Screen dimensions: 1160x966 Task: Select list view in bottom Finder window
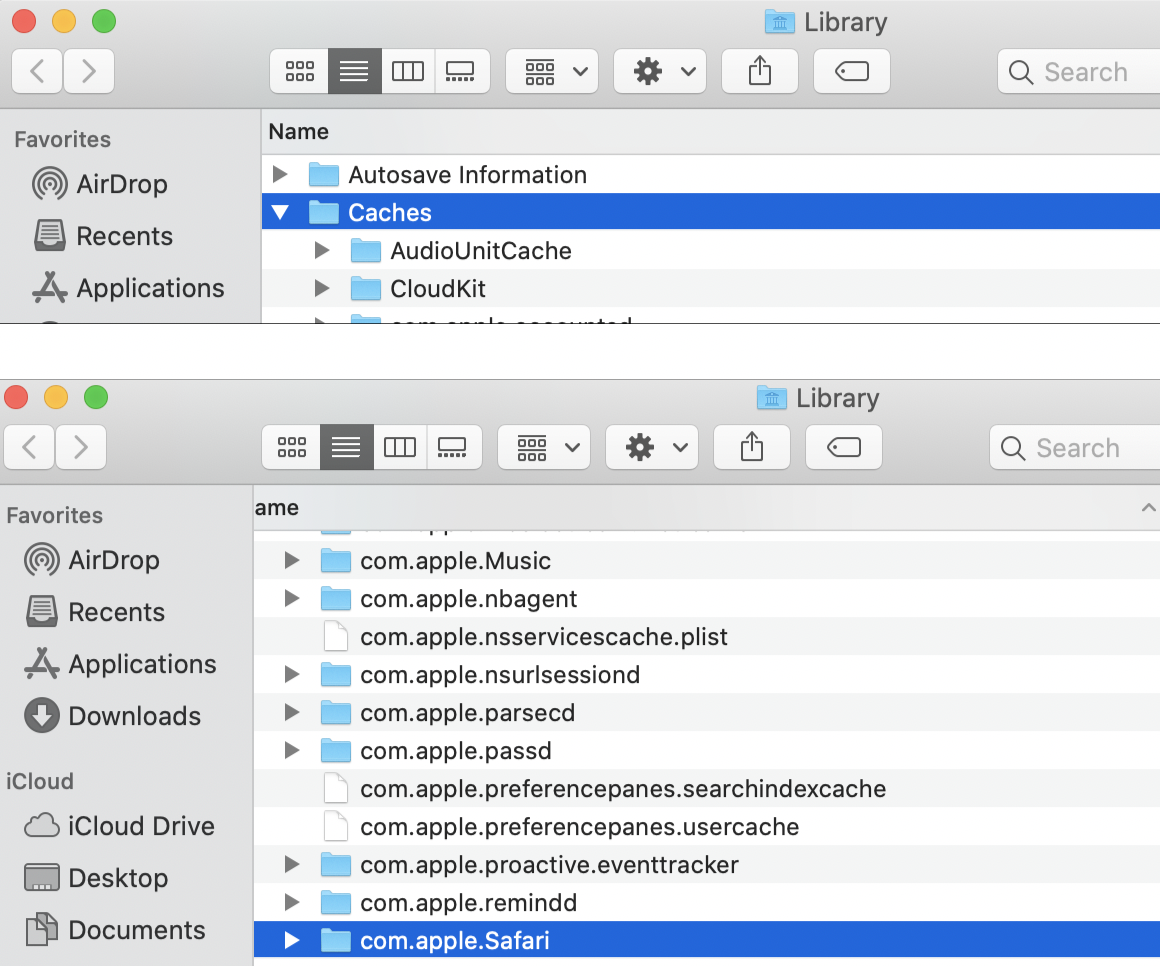pos(346,447)
